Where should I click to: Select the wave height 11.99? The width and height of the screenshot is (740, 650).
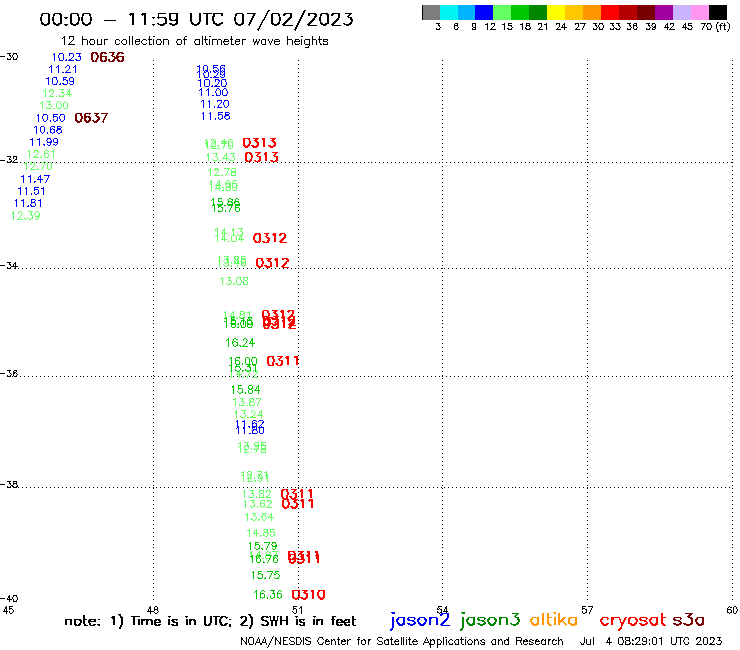pos(44,142)
